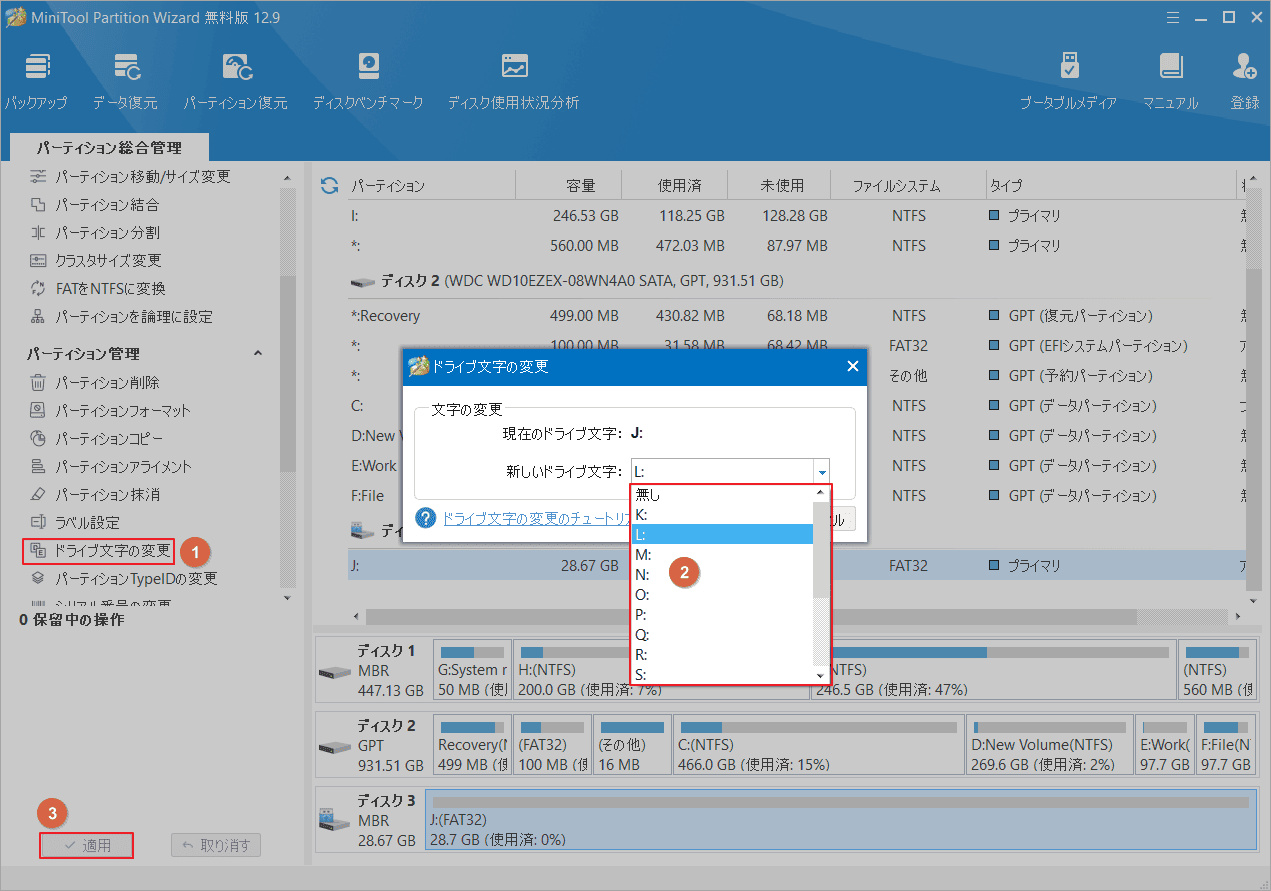Click the 取り消す undo button
Viewport: 1271px width, 891px height.
(216, 845)
